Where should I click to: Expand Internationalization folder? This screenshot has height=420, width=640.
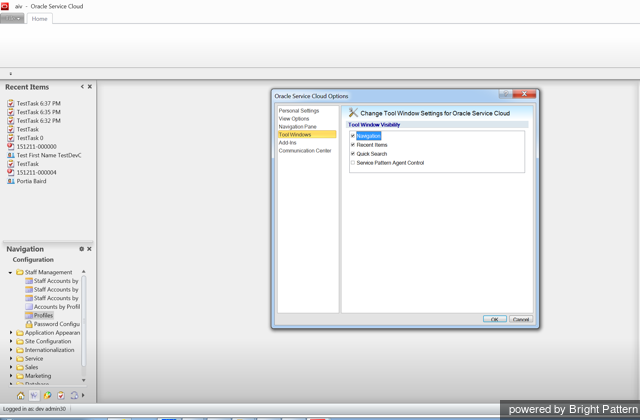pyautogui.click(x=11, y=350)
